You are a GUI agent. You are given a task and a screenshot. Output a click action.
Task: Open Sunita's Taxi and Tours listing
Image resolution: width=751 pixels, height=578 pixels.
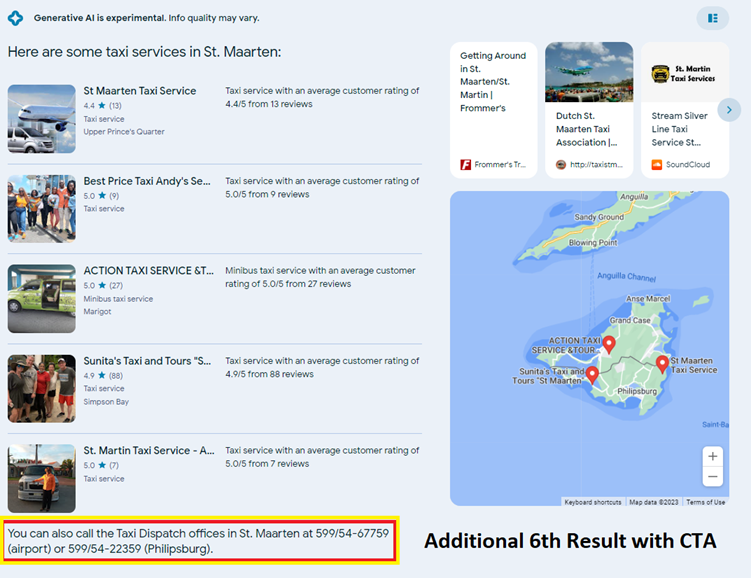(147, 361)
